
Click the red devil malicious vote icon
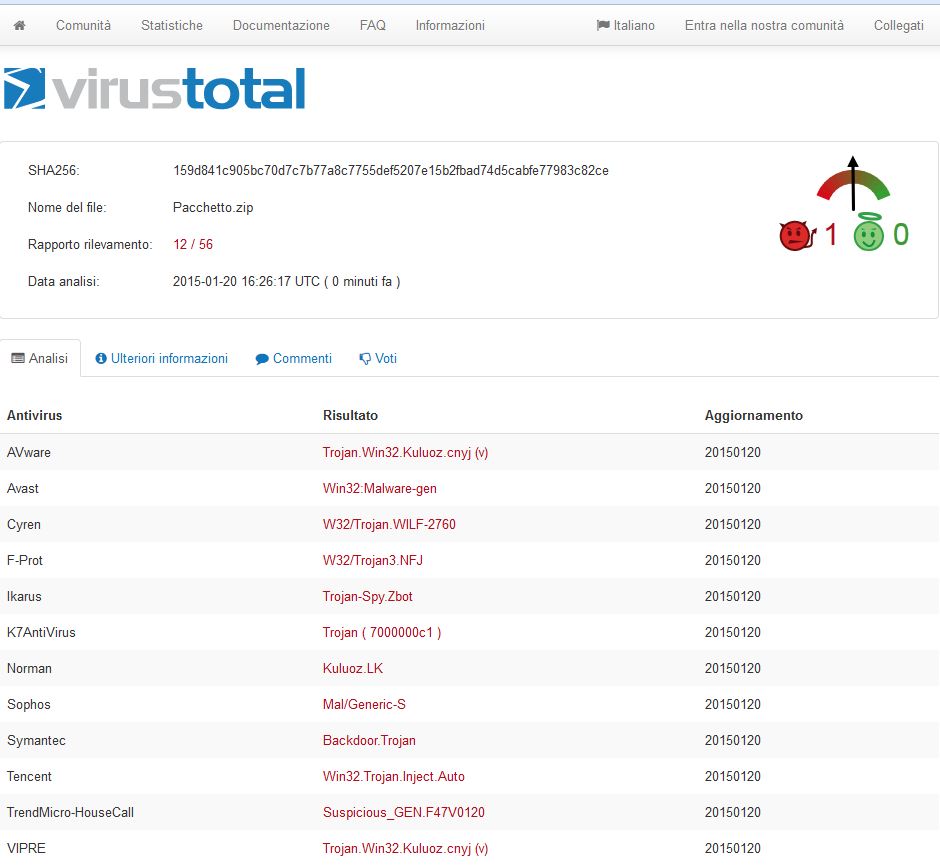point(797,236)
